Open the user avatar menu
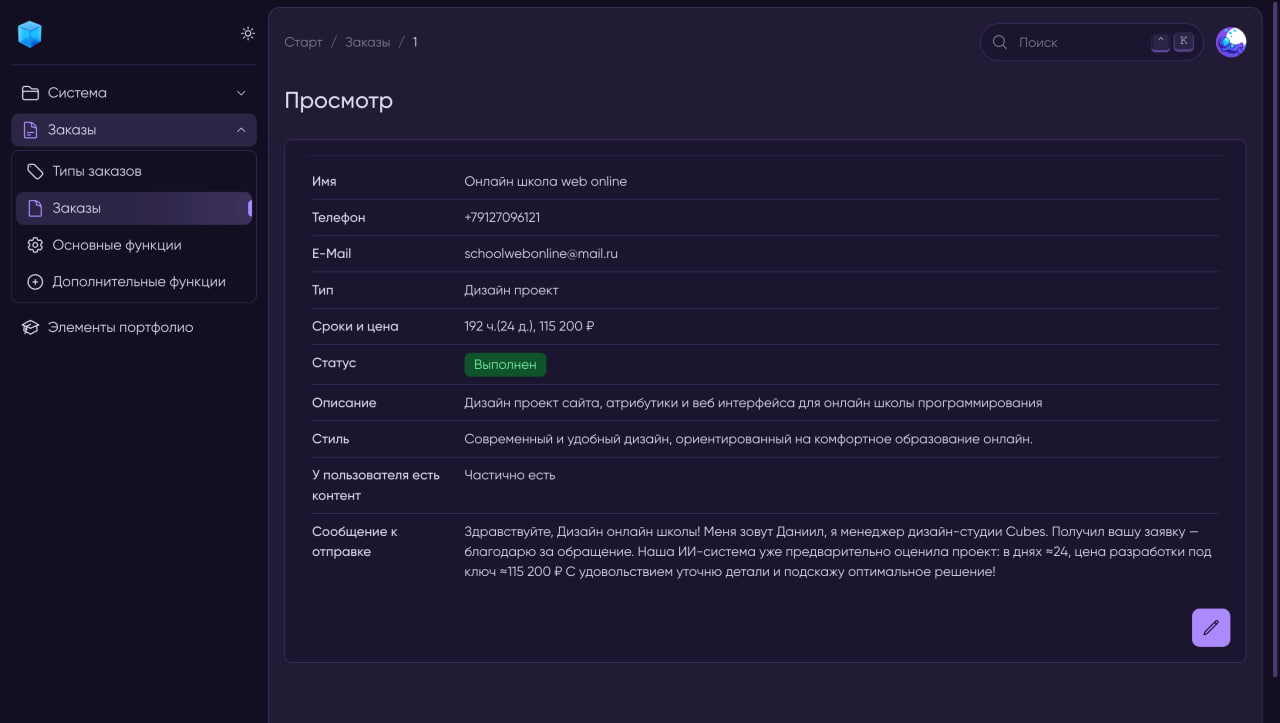Image resolution: width=1280 pixels, height=723 pixels. pyautogui.click(x=1231, y=42)
